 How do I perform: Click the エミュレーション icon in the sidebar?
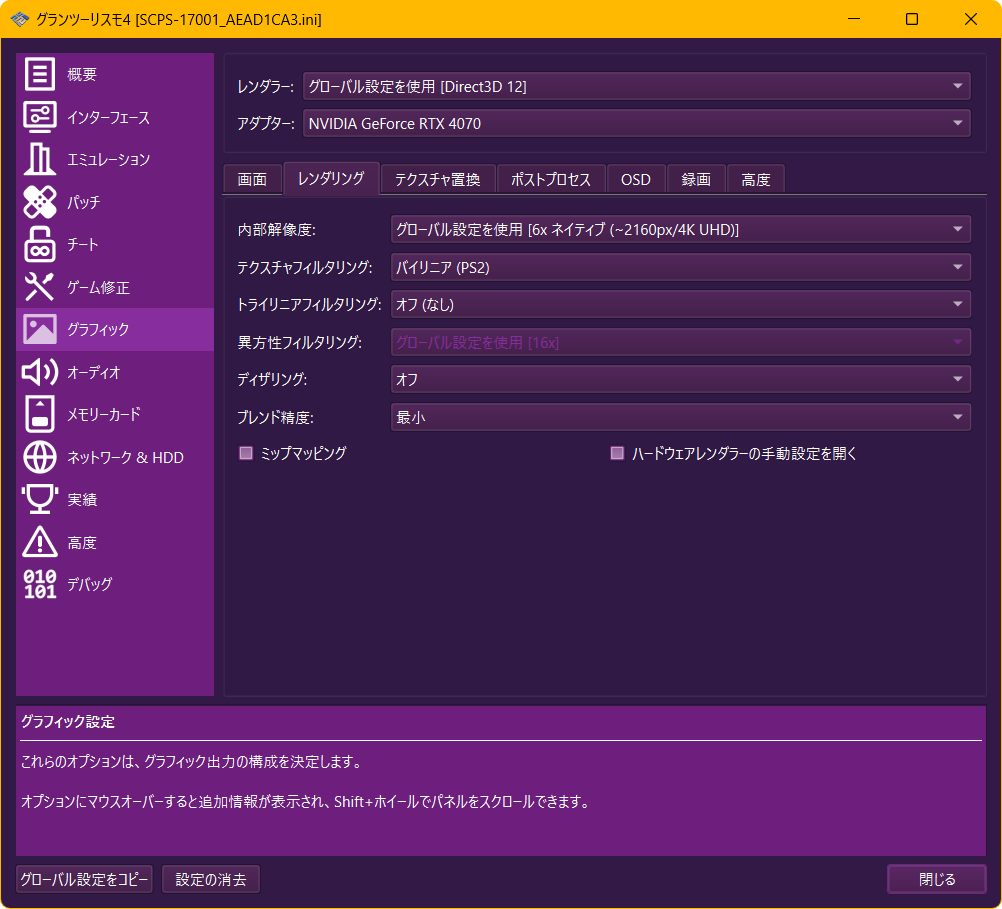click(x=40, y=160)
